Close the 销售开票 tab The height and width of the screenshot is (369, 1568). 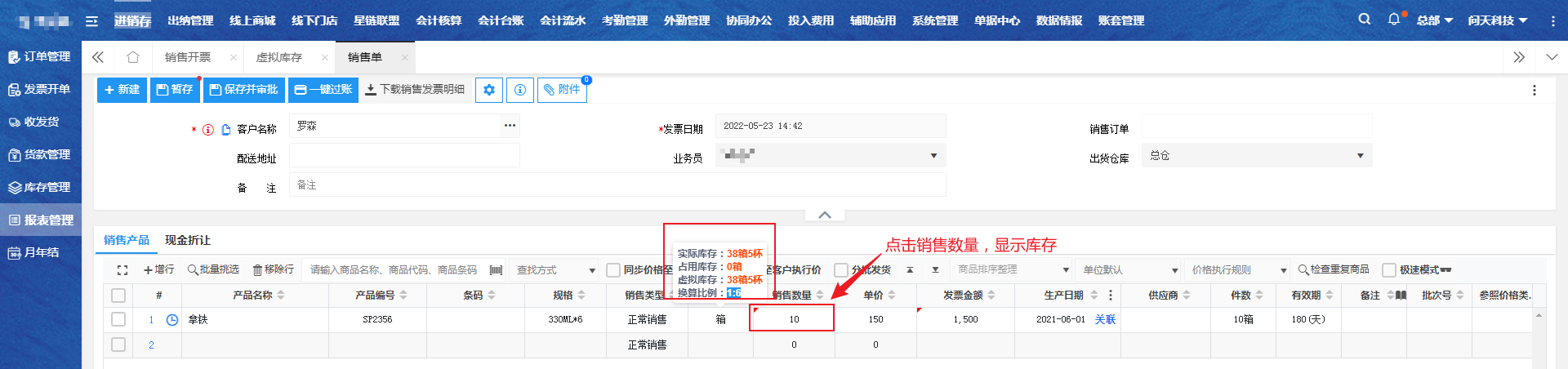[234, 57]
